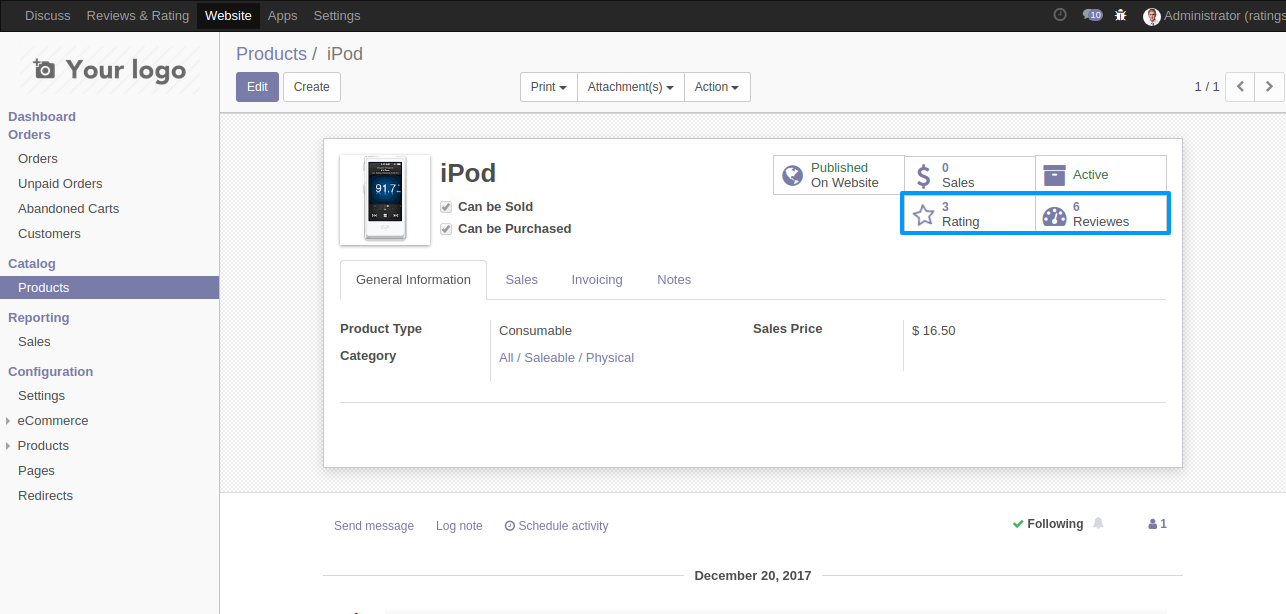The image size is (1286, 614).
Task: Open the Discuss top menu
Action: [48, 15]
